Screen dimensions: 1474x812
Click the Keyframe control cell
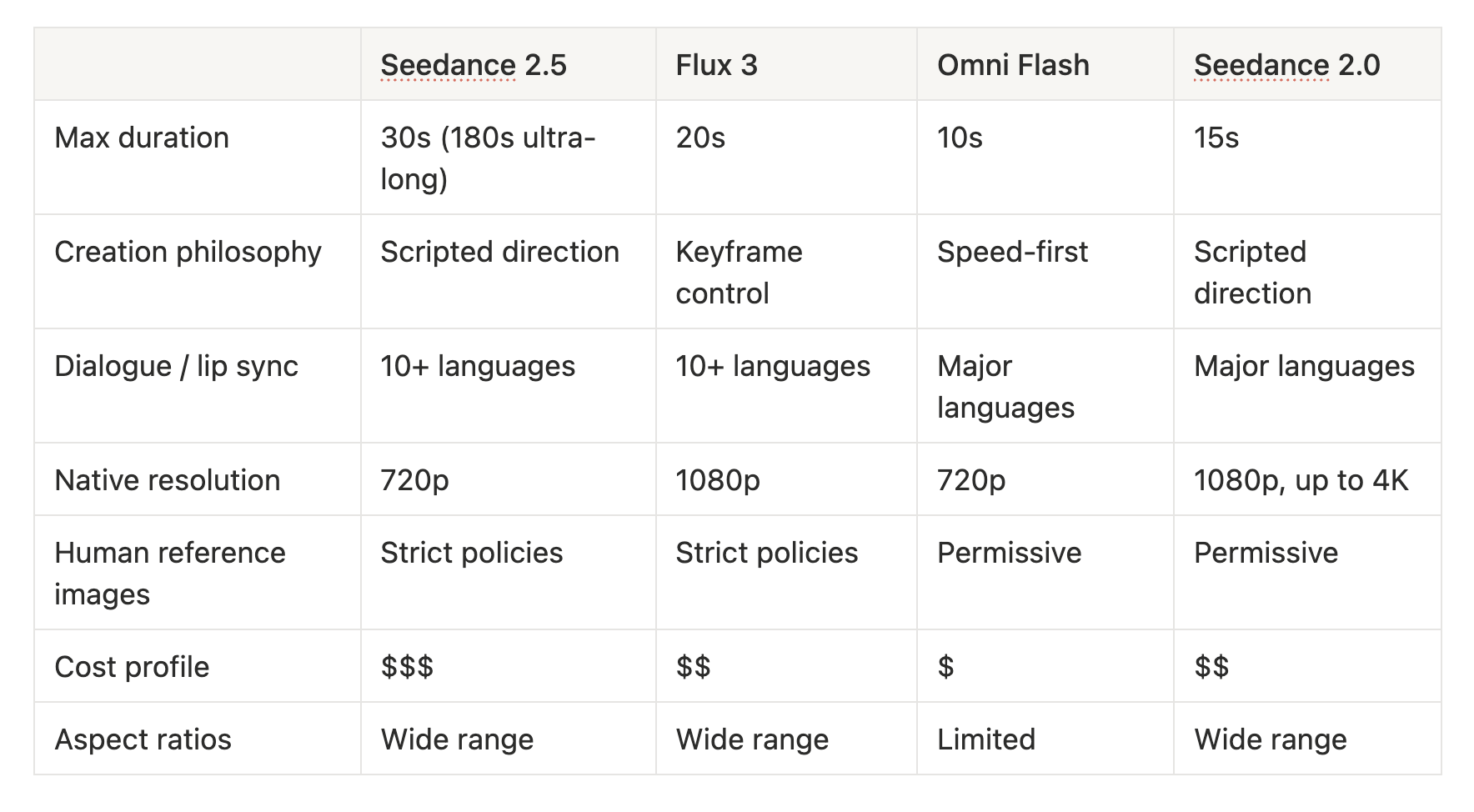coord(786,272)
